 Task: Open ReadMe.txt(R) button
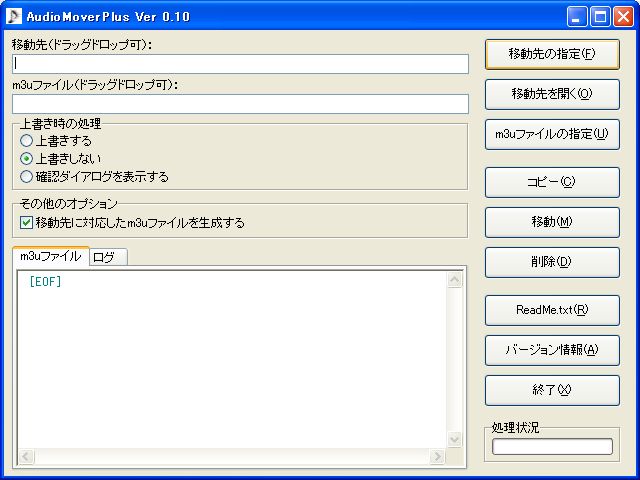pyautogui.click(x=552, y=310)
